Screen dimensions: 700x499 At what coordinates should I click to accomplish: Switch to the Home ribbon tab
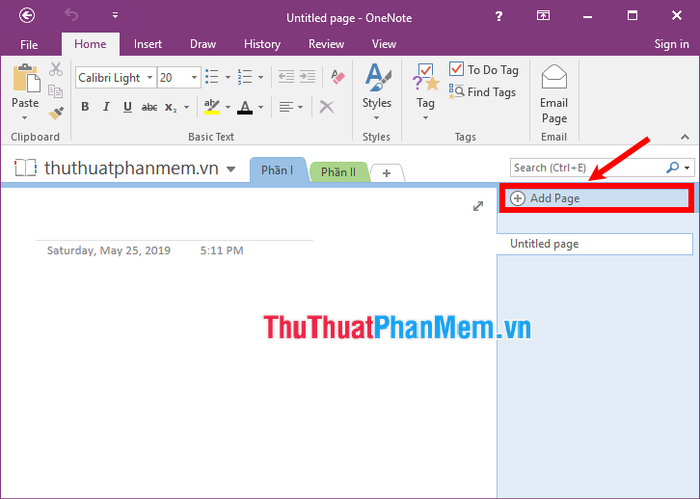(90, 44)
